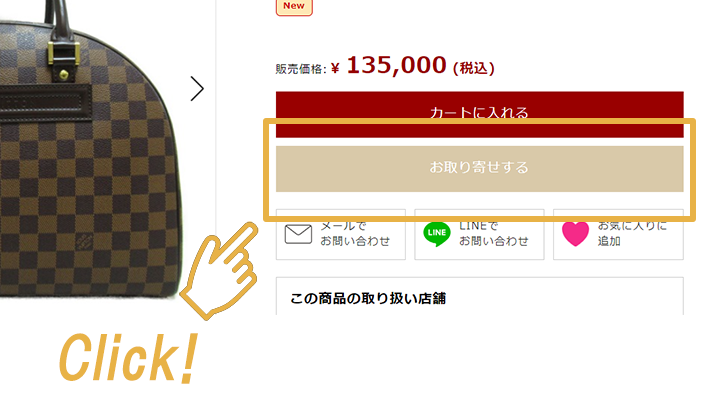Viewport: 708px width, 407px height.
Task: Click the 販売価格 label
Action: coord(298,69)
